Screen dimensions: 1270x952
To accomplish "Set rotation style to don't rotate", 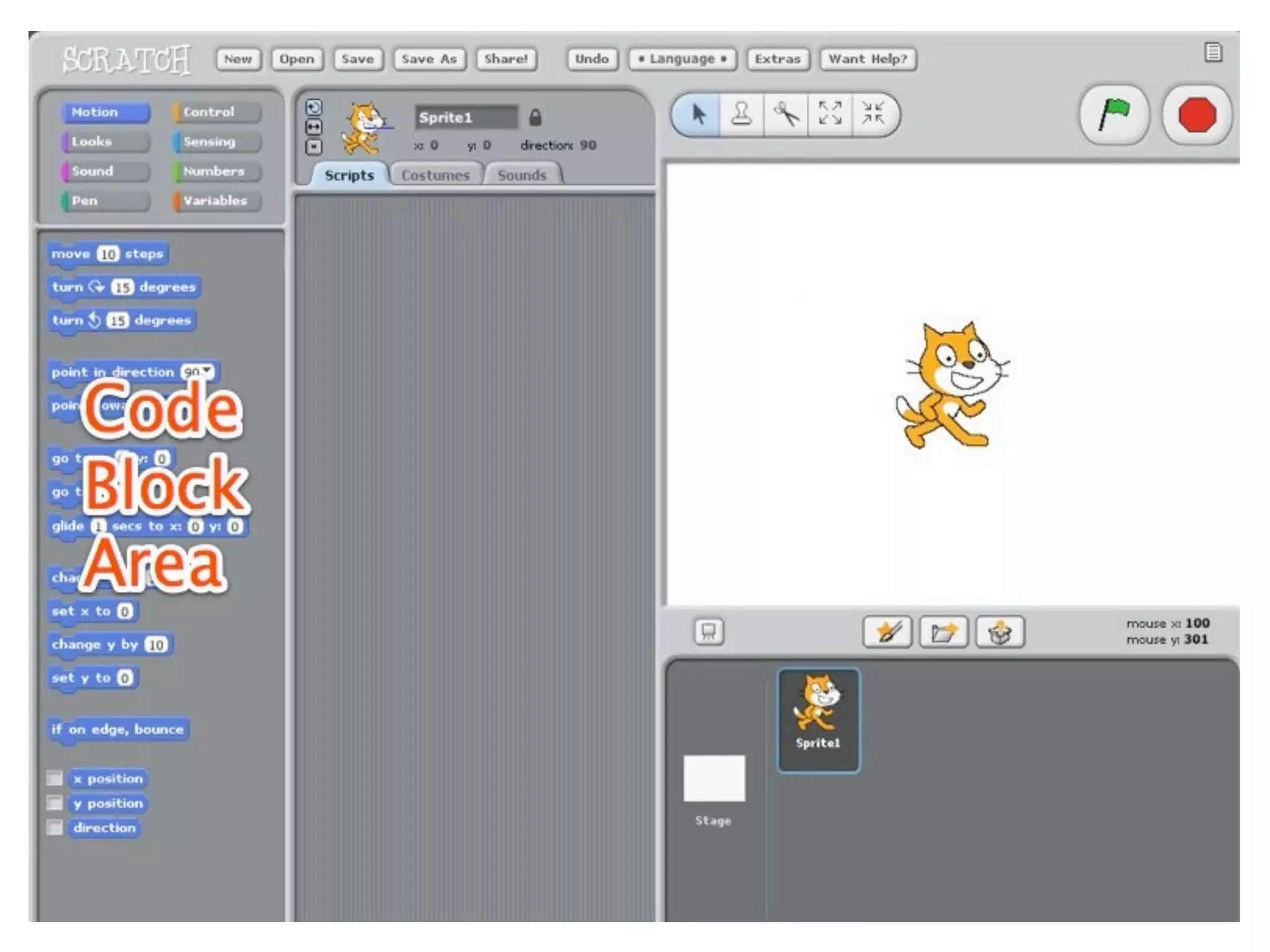I will pos(314,147).
